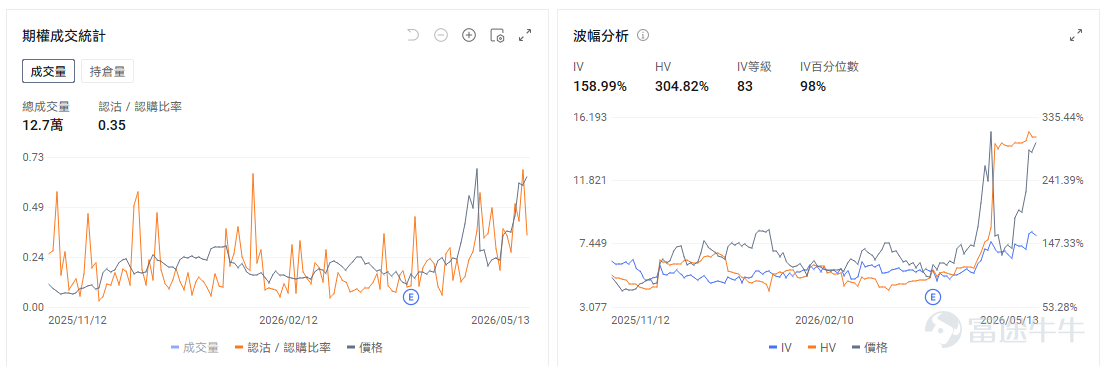The image size is (1105, 366).
Task: Click the put/call ratio value 0.35
Action: click(x=111, y=126)
